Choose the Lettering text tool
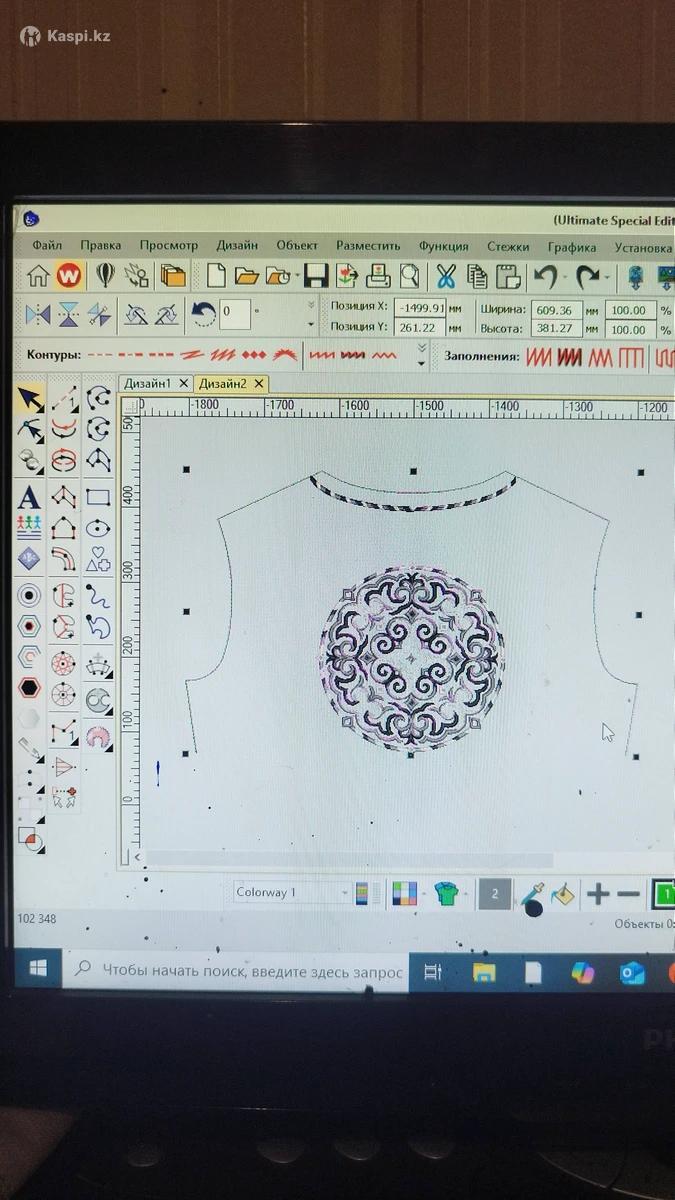Viewport: 675px width, 1200px height. pos(29,496)
